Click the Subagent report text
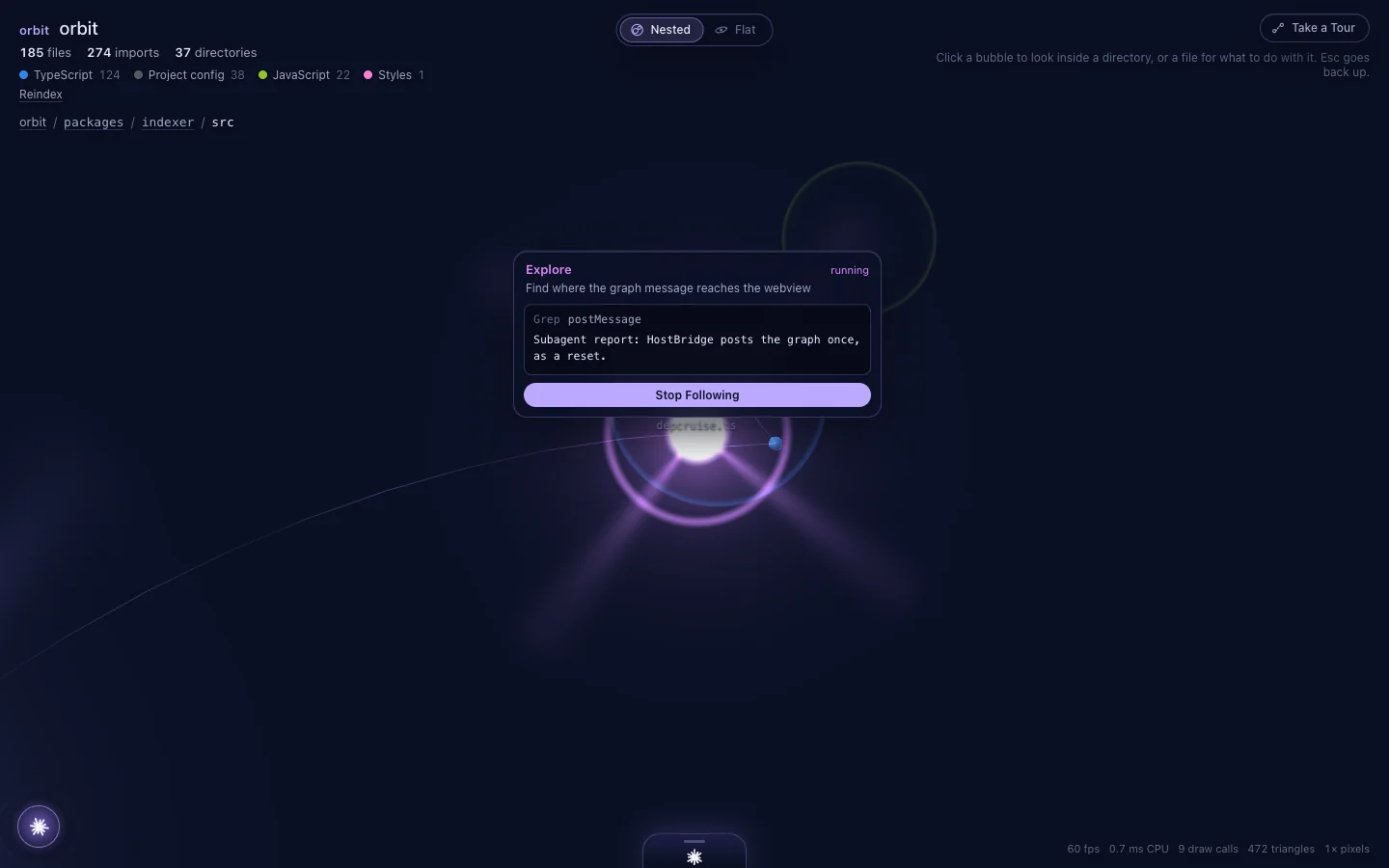 click(x=696, y=347)
